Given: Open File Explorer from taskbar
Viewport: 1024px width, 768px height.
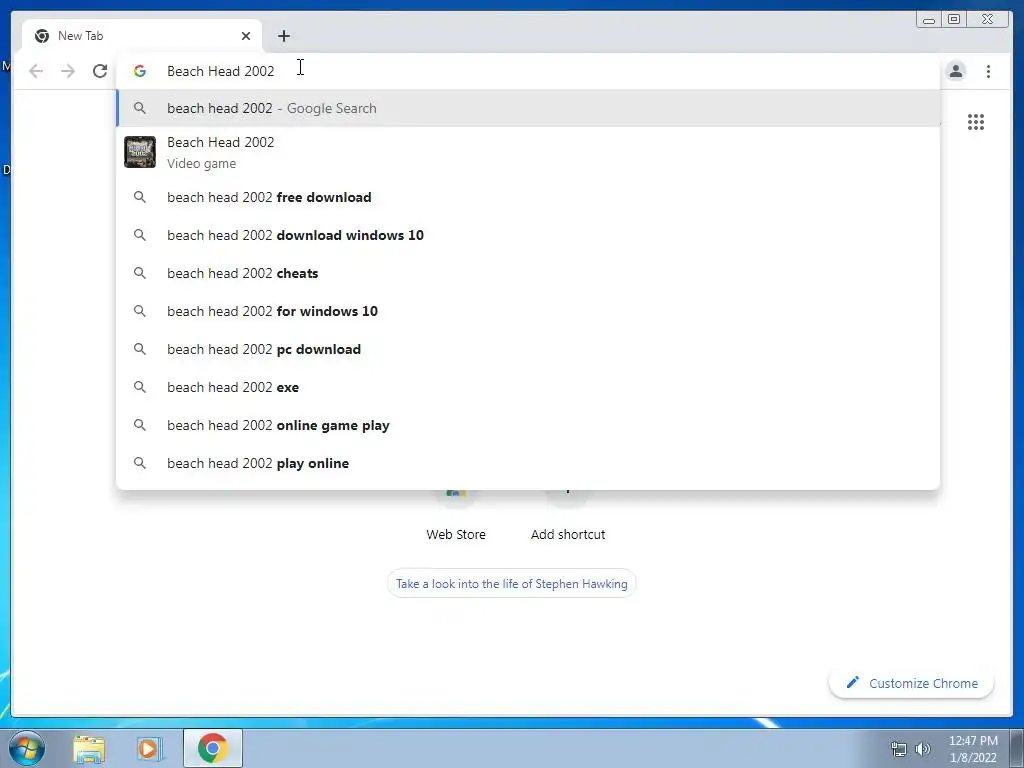Looking at the screenshot, I should [x=89, y=748].
